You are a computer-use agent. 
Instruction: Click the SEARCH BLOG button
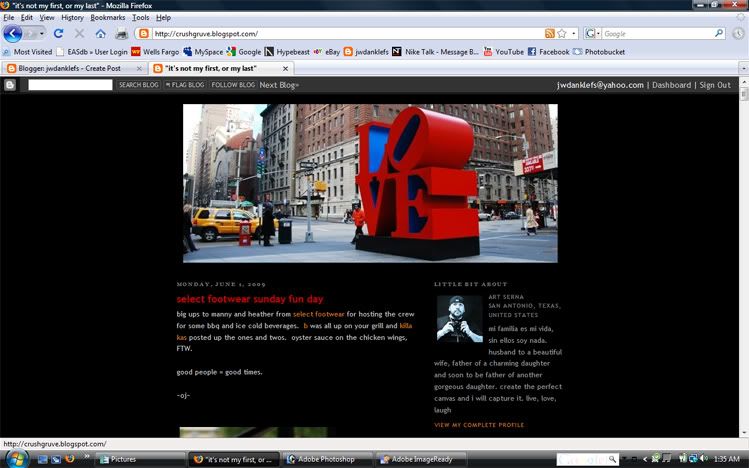pos(139,85)
